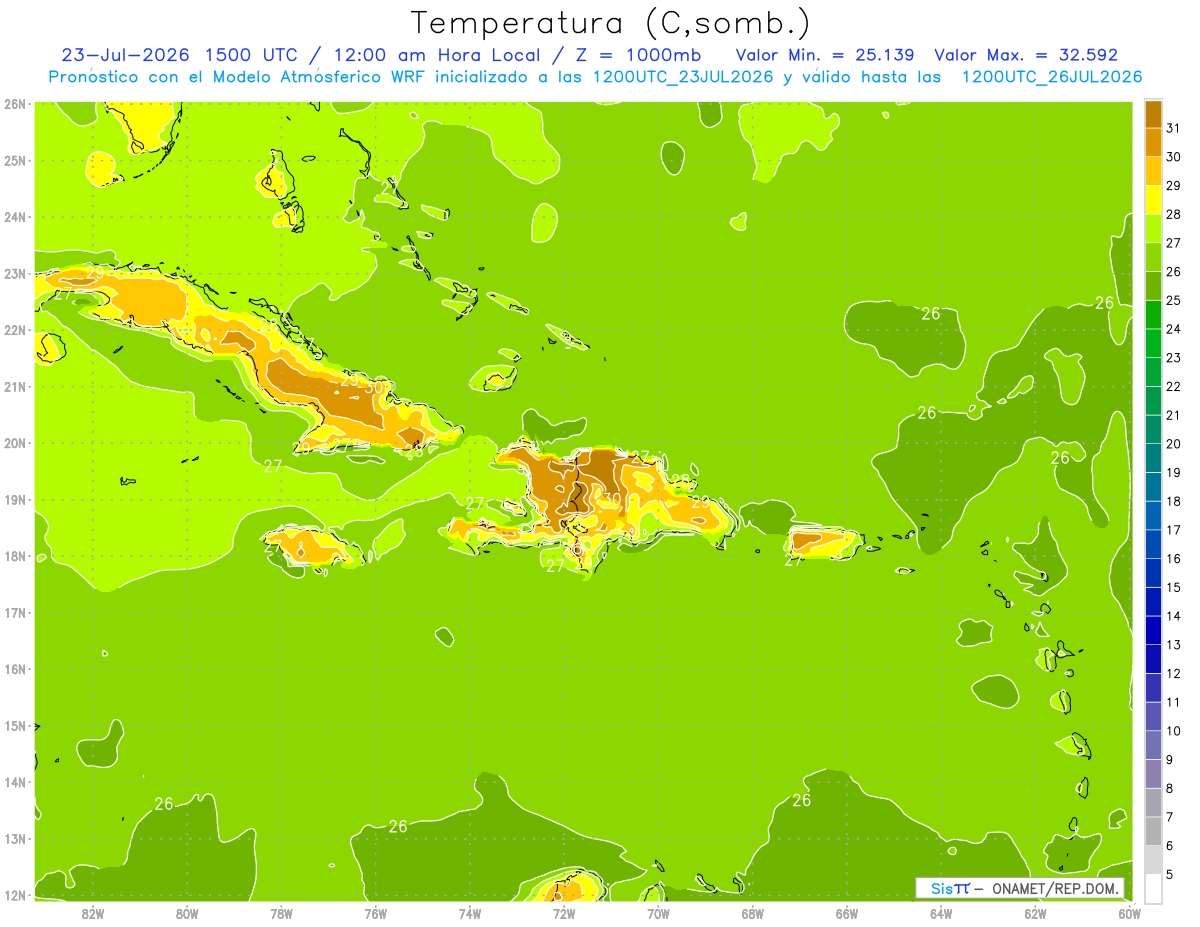Click legend value 25
The width and height of the screenshot is (1200, 927).
pyautogui.click(x=1174, y=300)
